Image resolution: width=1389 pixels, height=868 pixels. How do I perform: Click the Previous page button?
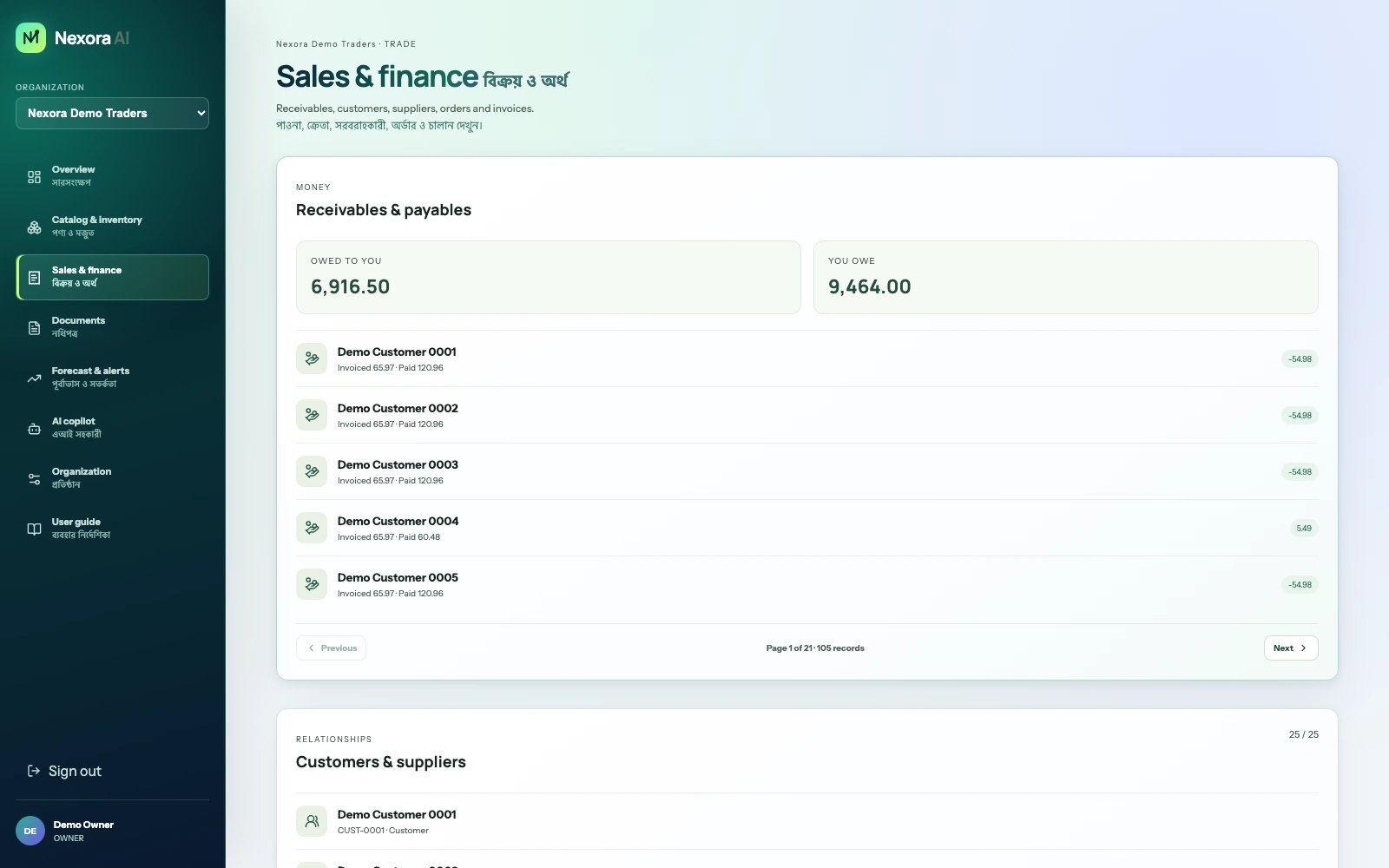(x=331, y=648)
